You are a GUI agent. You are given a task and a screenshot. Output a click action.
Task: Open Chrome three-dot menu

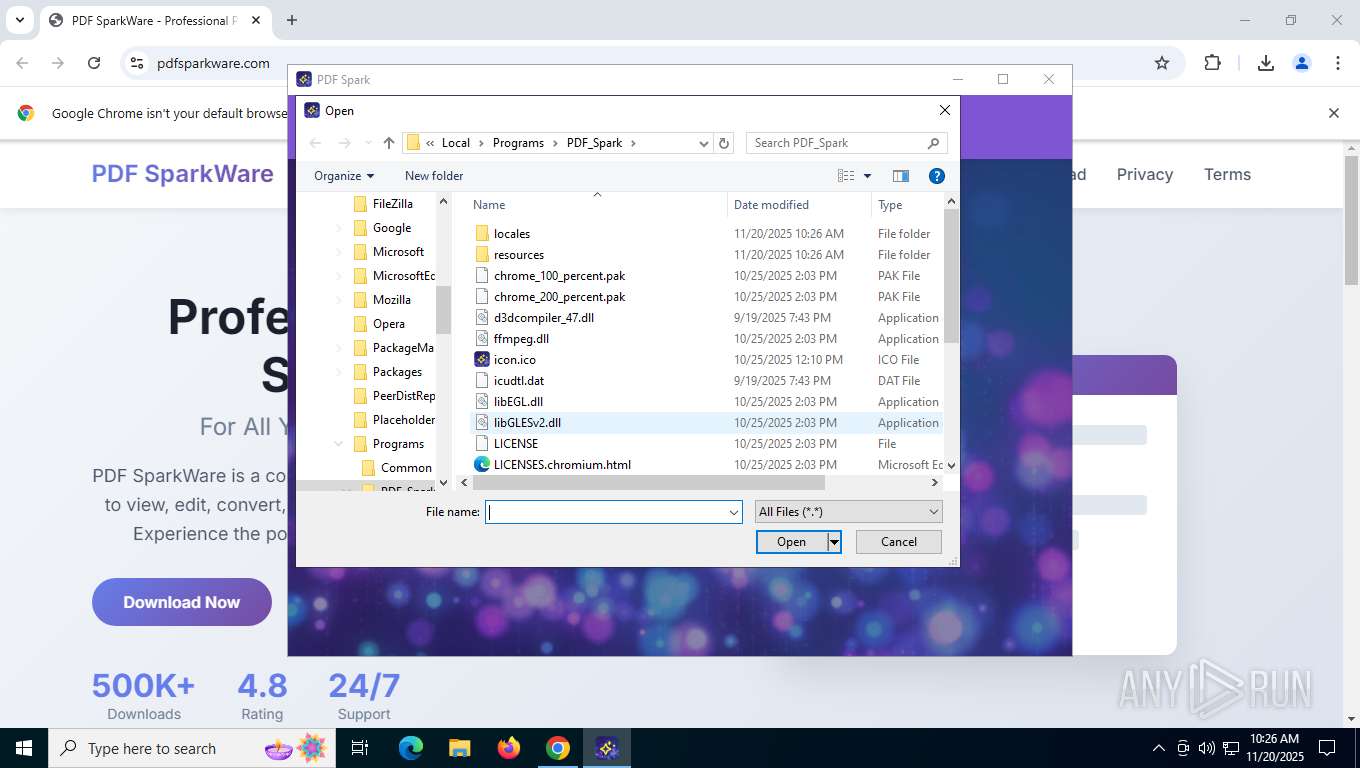1337,63
